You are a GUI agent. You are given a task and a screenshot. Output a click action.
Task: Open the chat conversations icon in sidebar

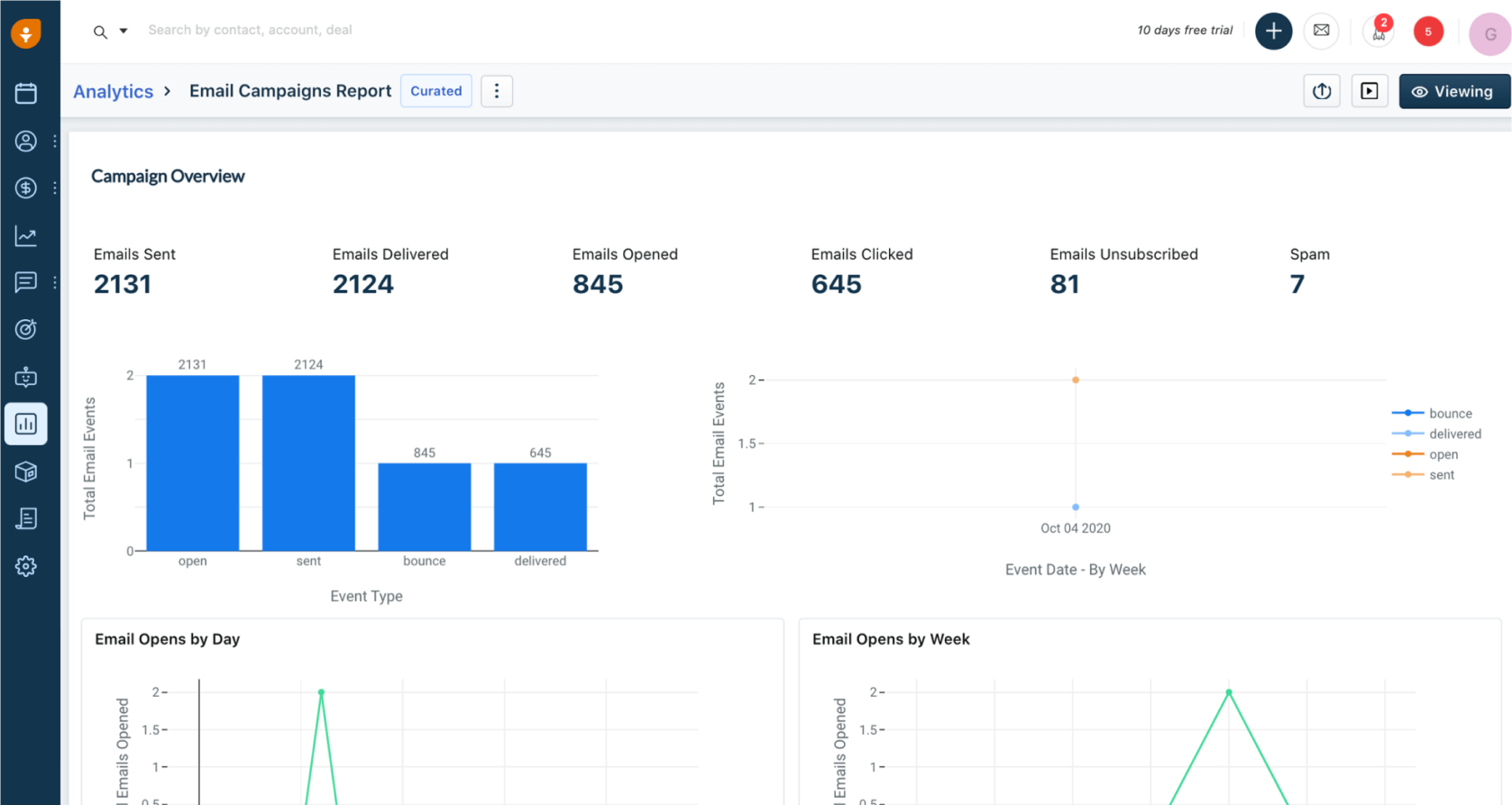tap(26, 282)
